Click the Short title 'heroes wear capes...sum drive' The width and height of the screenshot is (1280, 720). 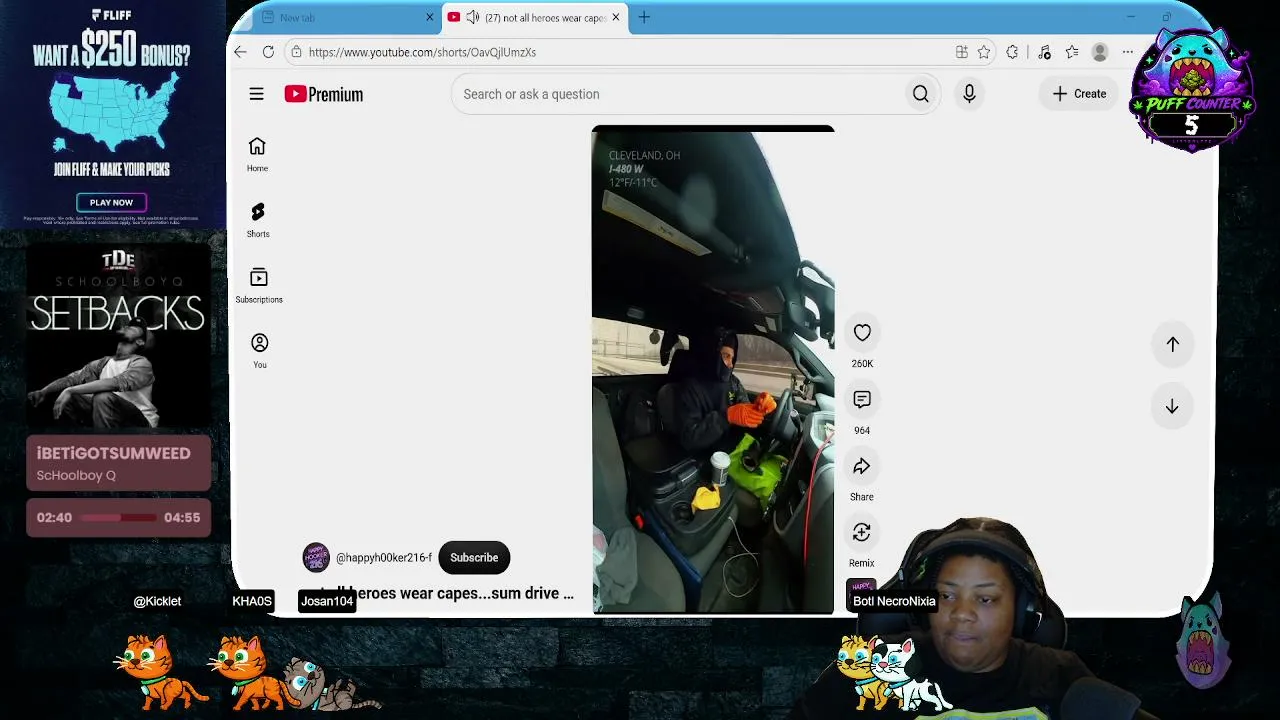(448, 593)
